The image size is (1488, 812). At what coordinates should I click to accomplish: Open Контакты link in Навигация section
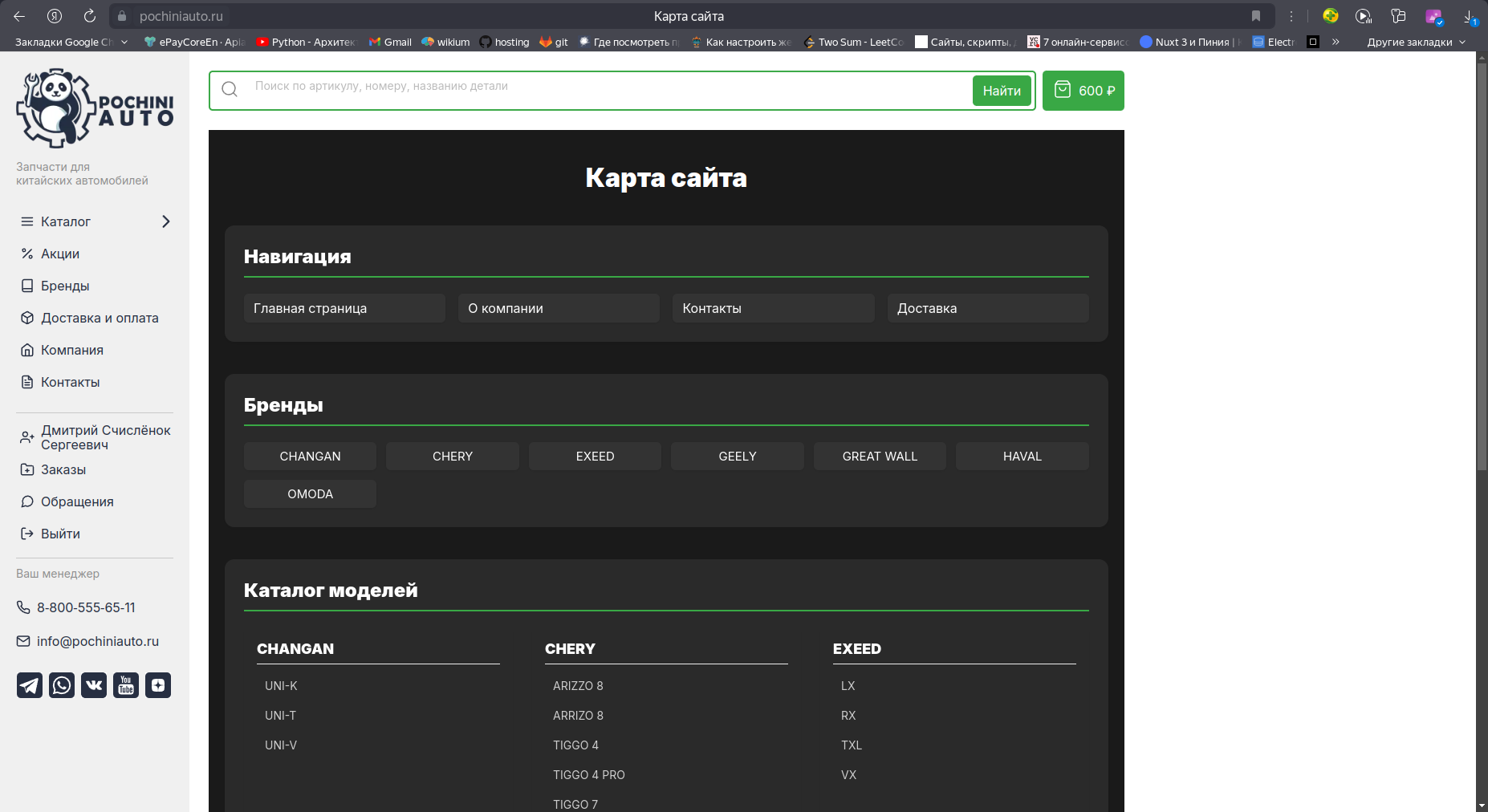tap(773, 308)
